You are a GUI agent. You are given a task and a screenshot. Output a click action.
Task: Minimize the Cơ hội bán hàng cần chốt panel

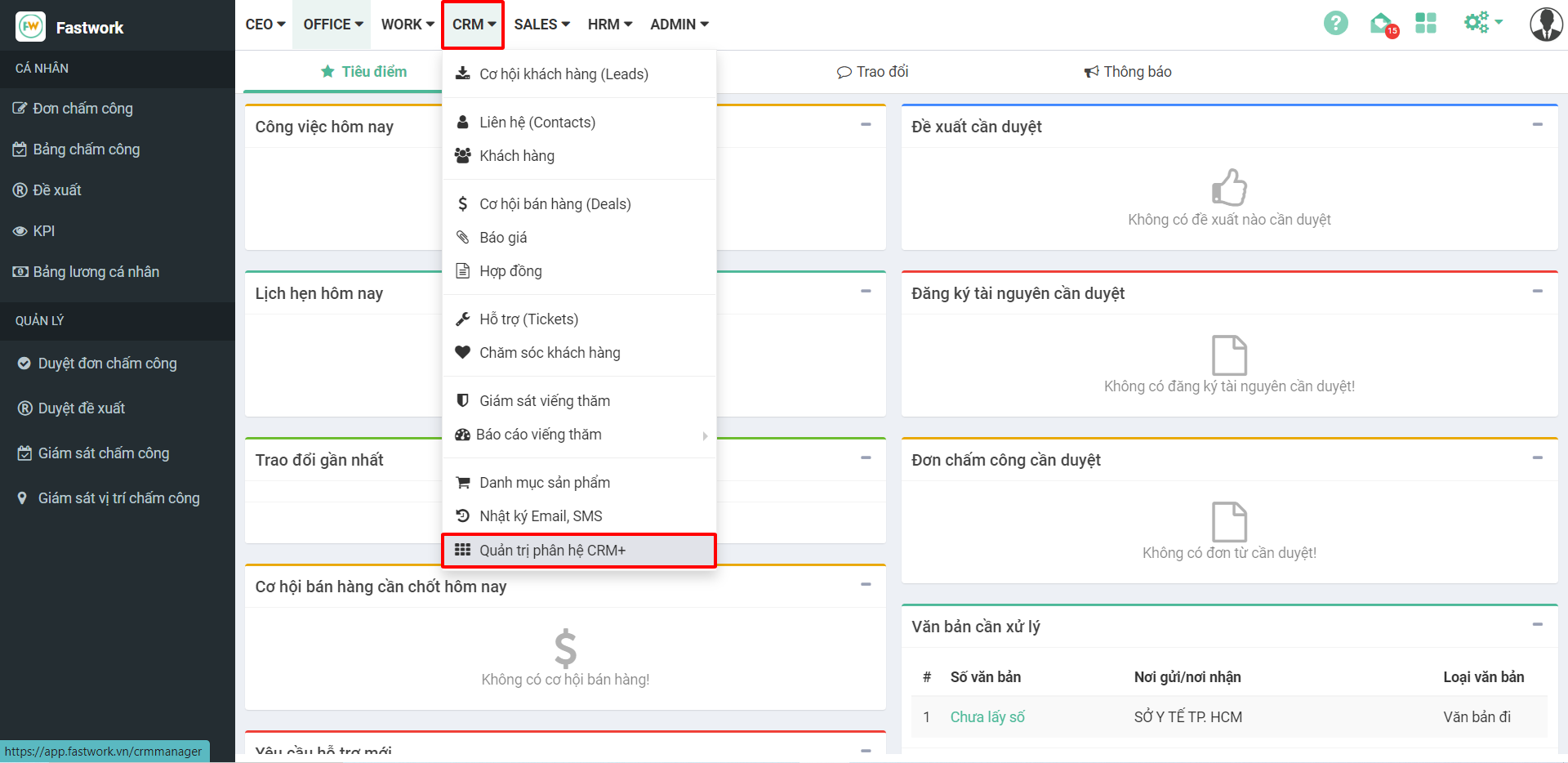(x=866, y=585)
